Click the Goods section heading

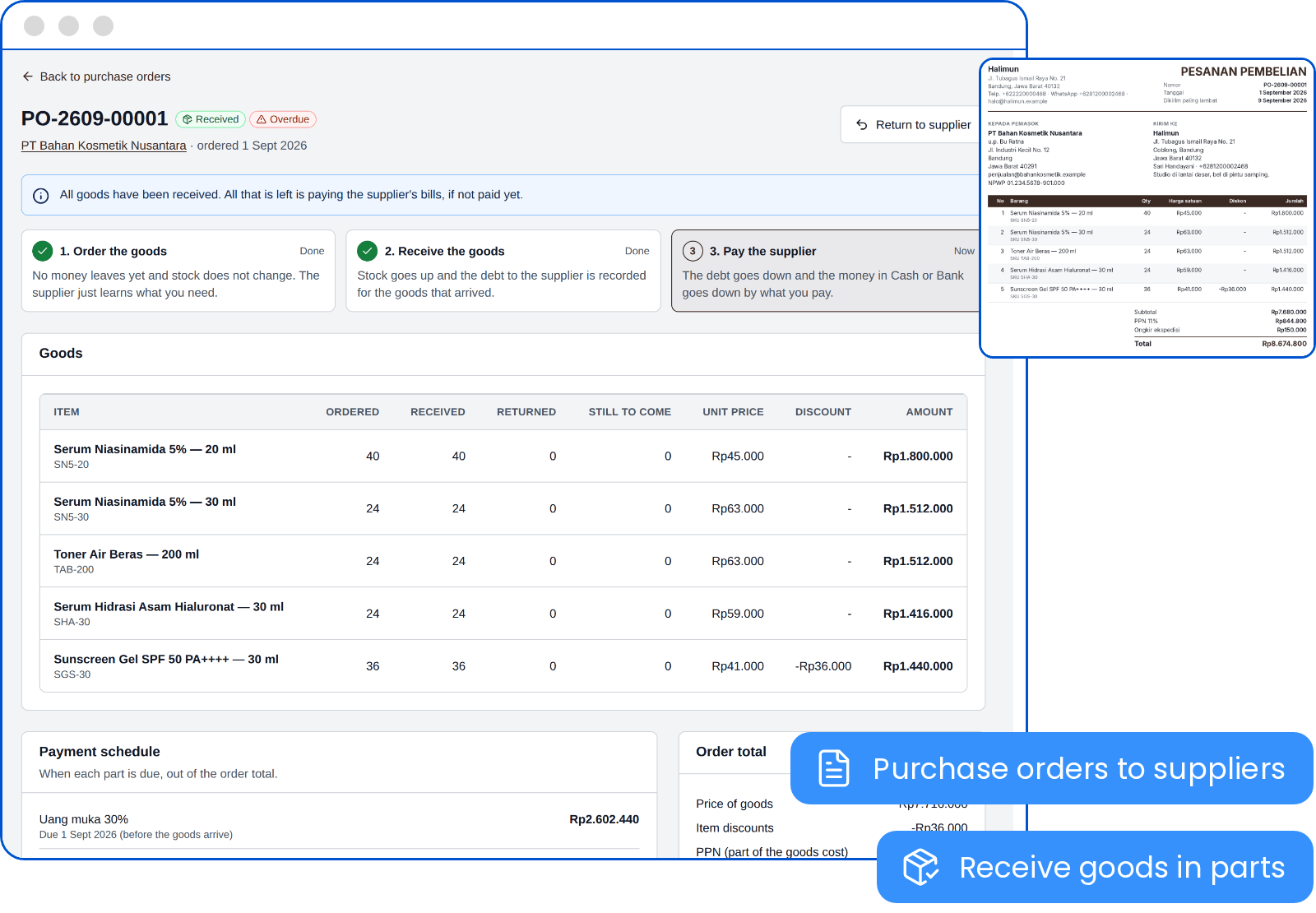point(61,354)
